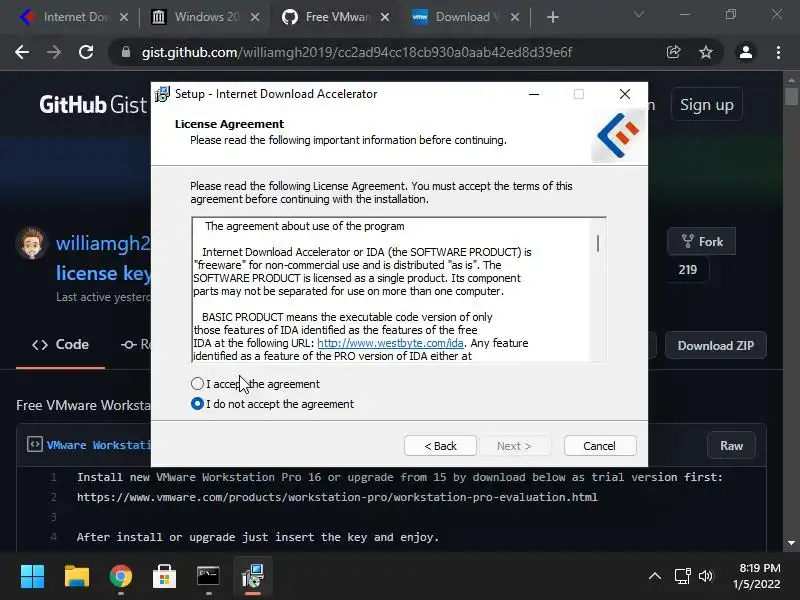The height and width of the screenshot is (600, 800).
Task: Close the Download VMware tab
Action: point(515,17)
